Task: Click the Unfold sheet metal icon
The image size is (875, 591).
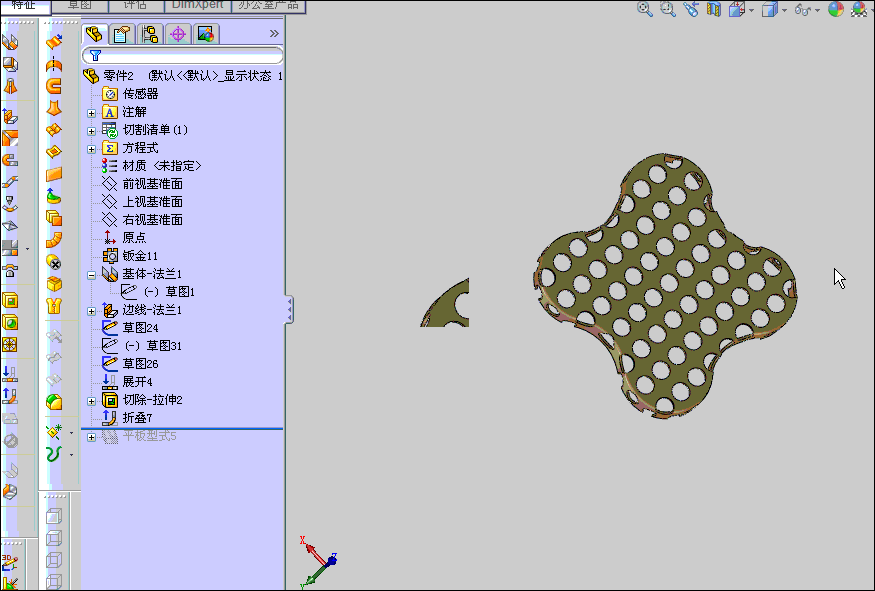Action: point(10,374)
